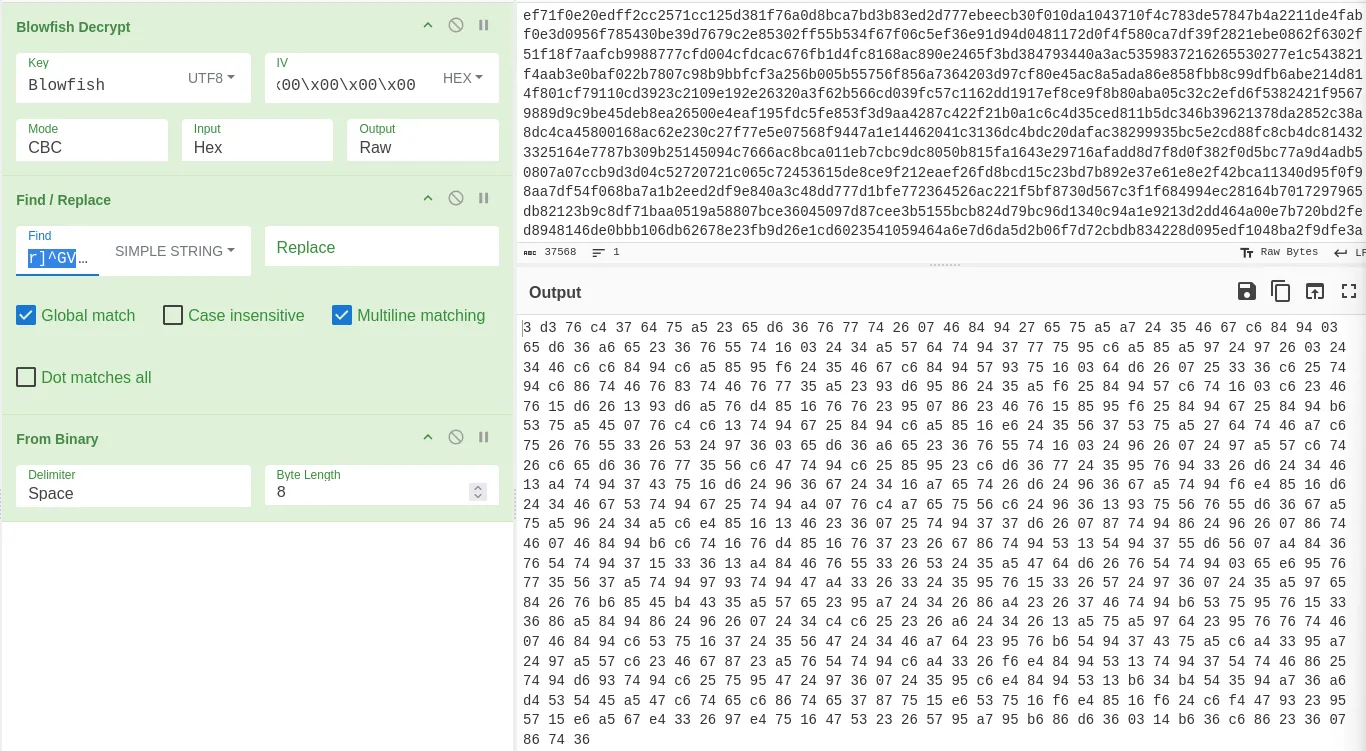Click the Replace input field

pyautogui.click(x=381, y=248)
